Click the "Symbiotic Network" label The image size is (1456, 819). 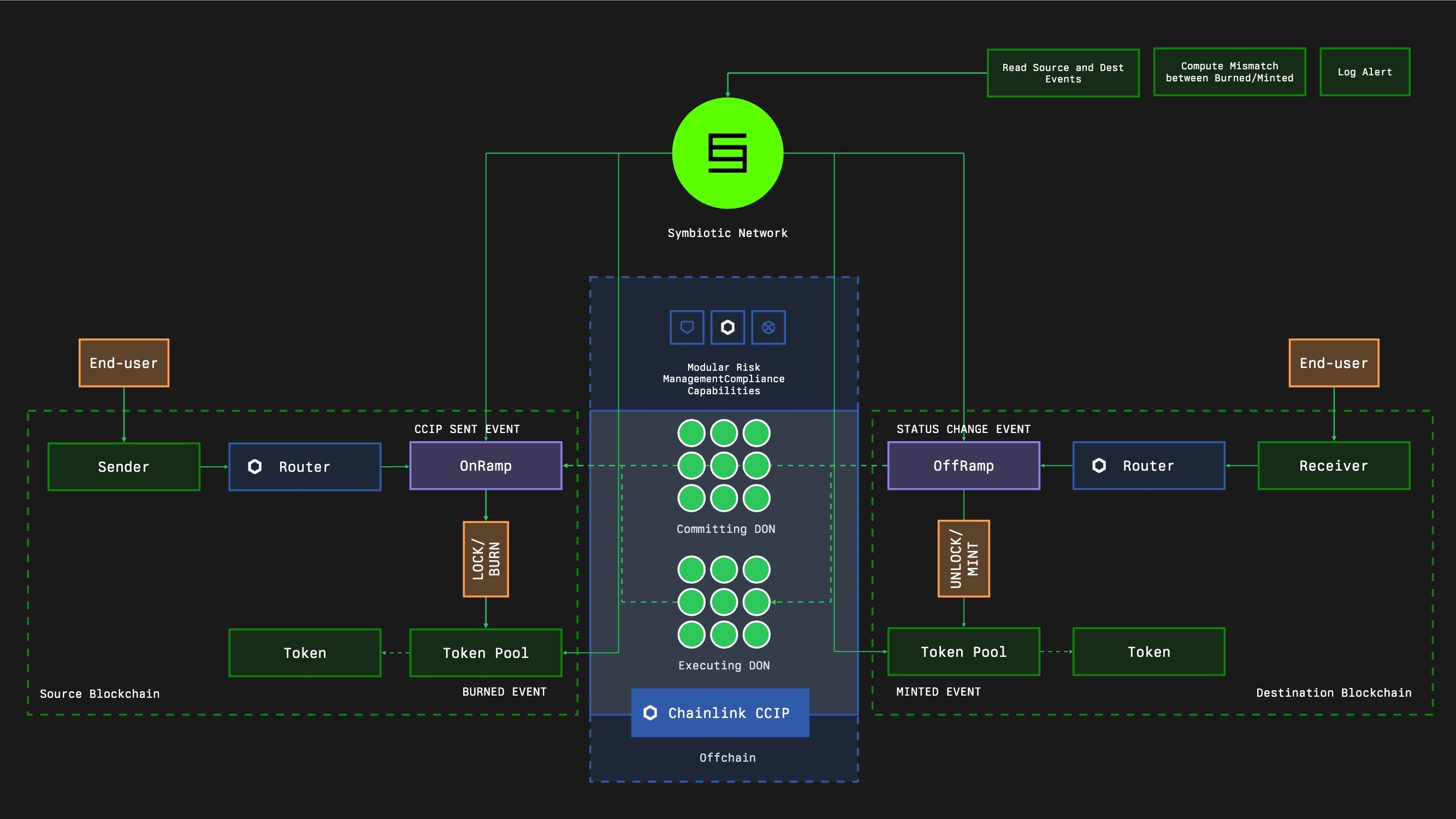pyautogui.click(x=727, y=233)
